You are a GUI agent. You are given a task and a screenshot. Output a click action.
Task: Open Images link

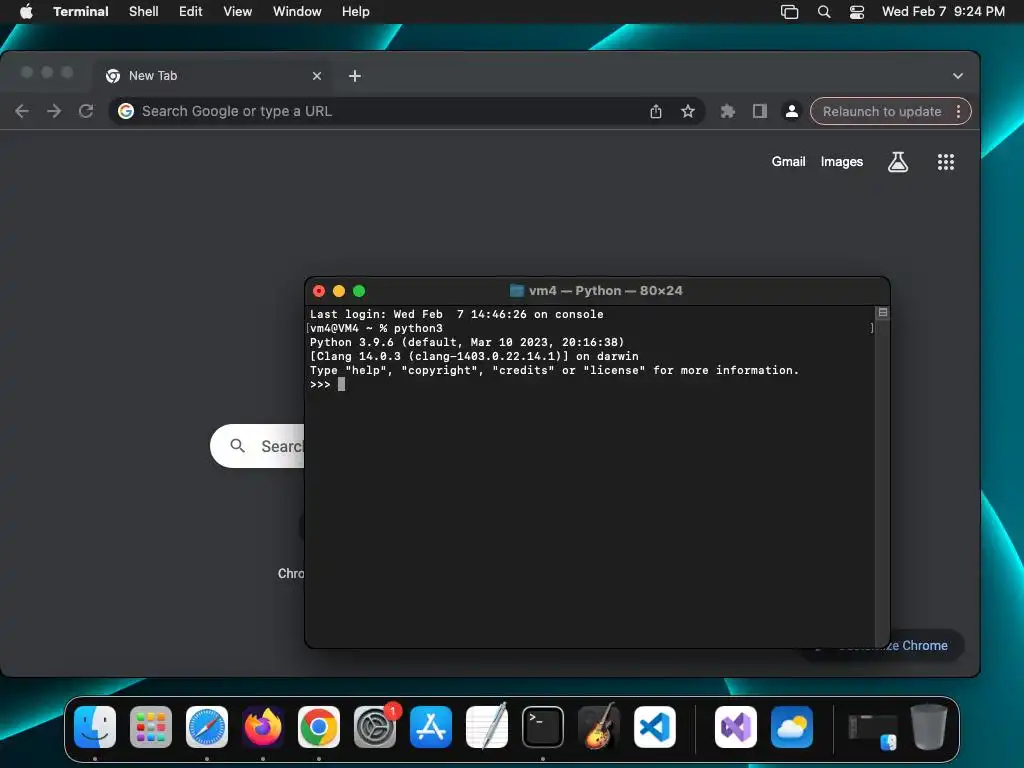(x=841, y=162)
